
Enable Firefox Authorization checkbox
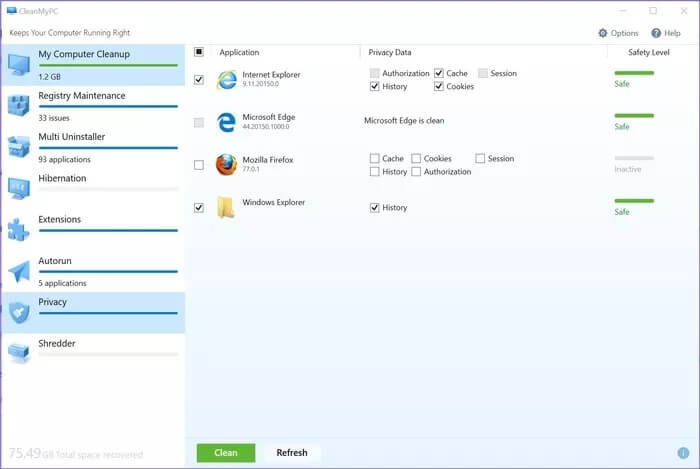pyautogui.click(x=416, y=172)
